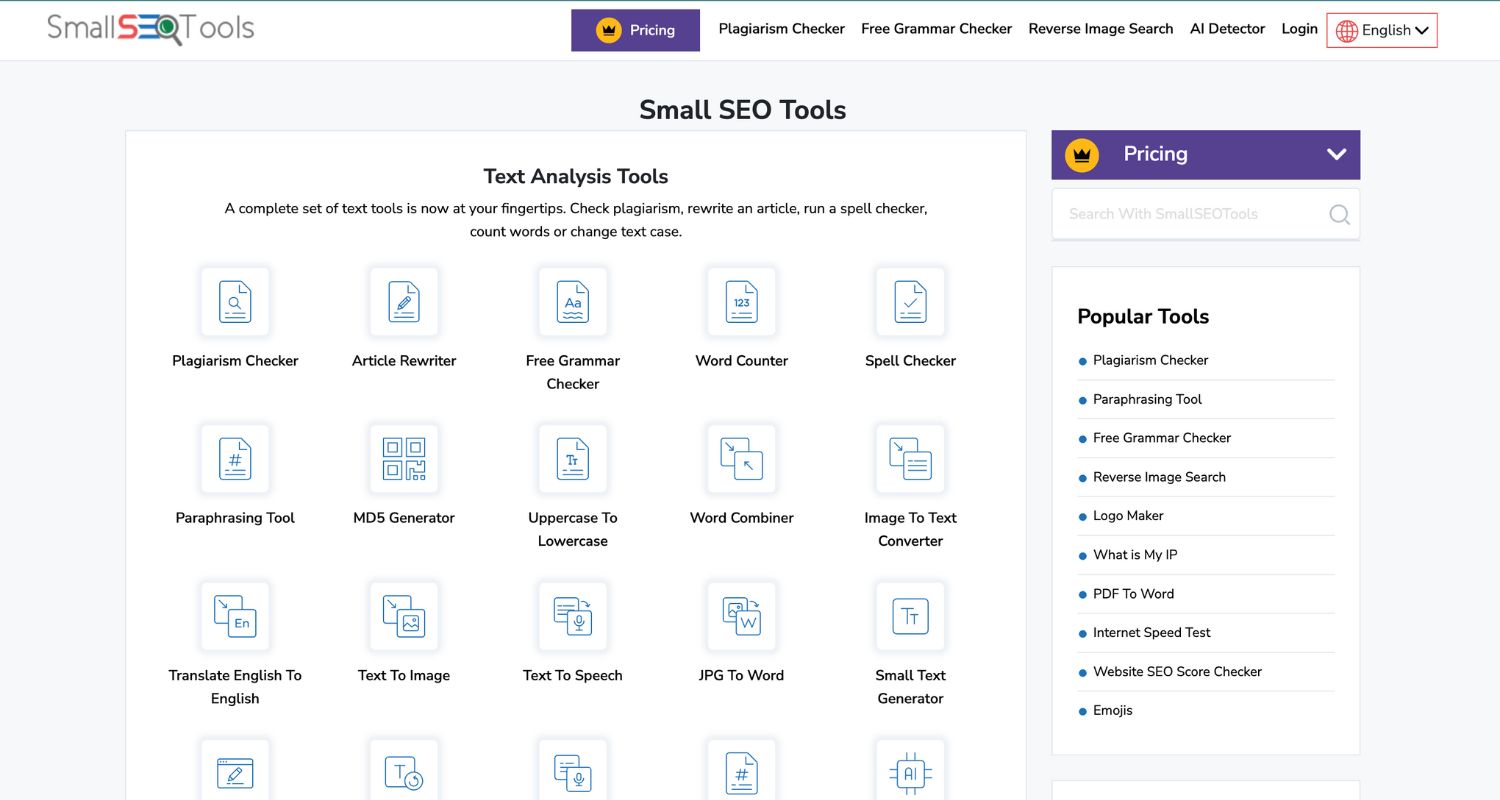Open the Text To Speech tool icon
Screen dimensions: 1500x800
[x=572, y=616]
